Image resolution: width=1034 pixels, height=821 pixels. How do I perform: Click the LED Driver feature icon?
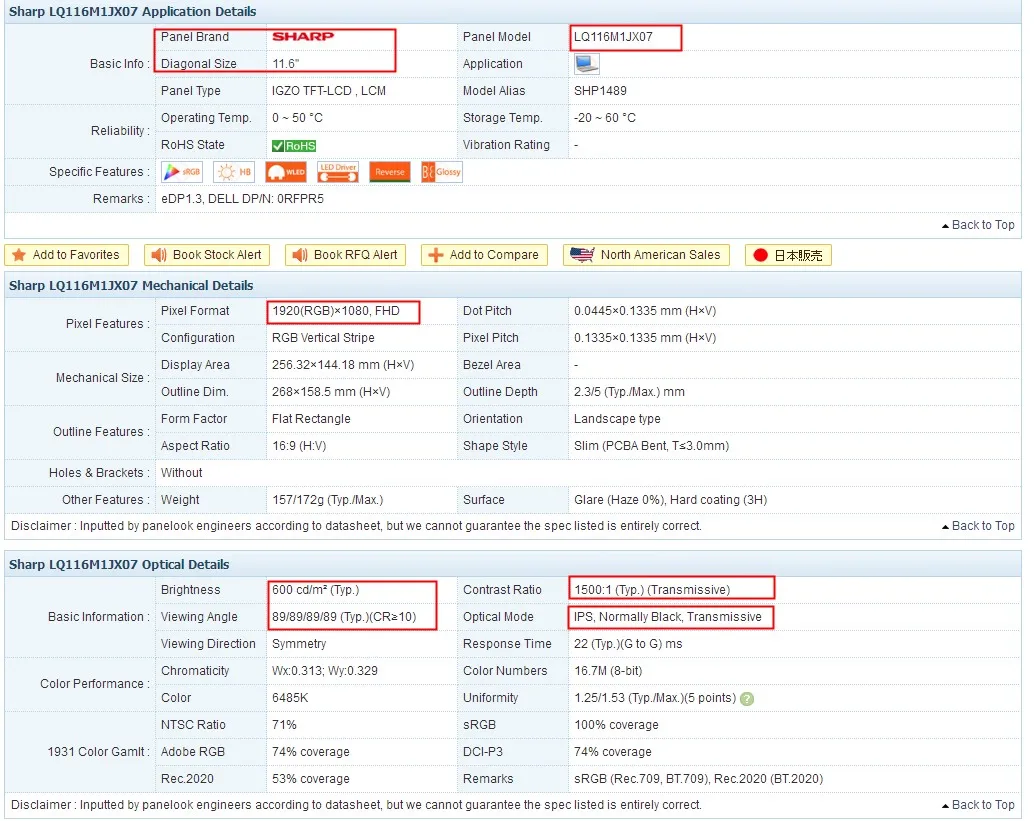click(338, 172)
